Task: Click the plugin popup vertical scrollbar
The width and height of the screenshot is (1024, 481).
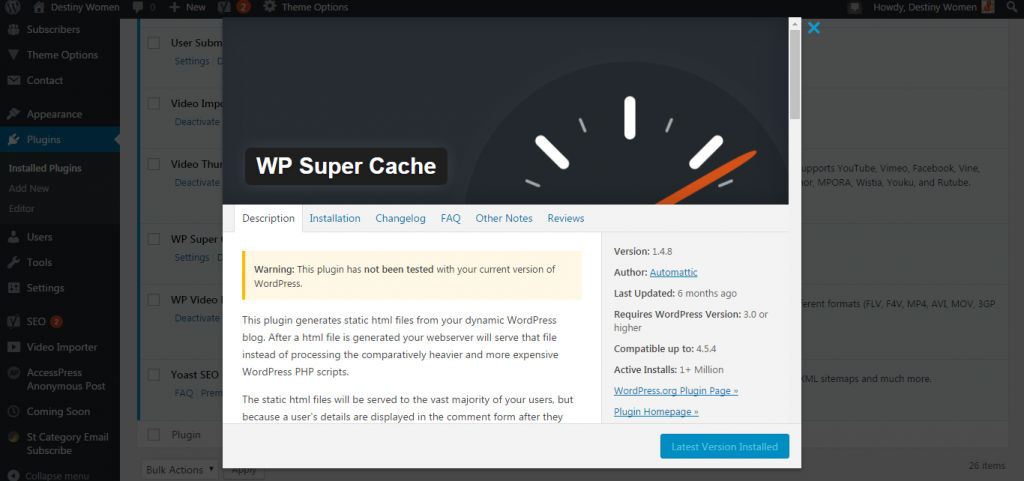Action: coord(795,70)
